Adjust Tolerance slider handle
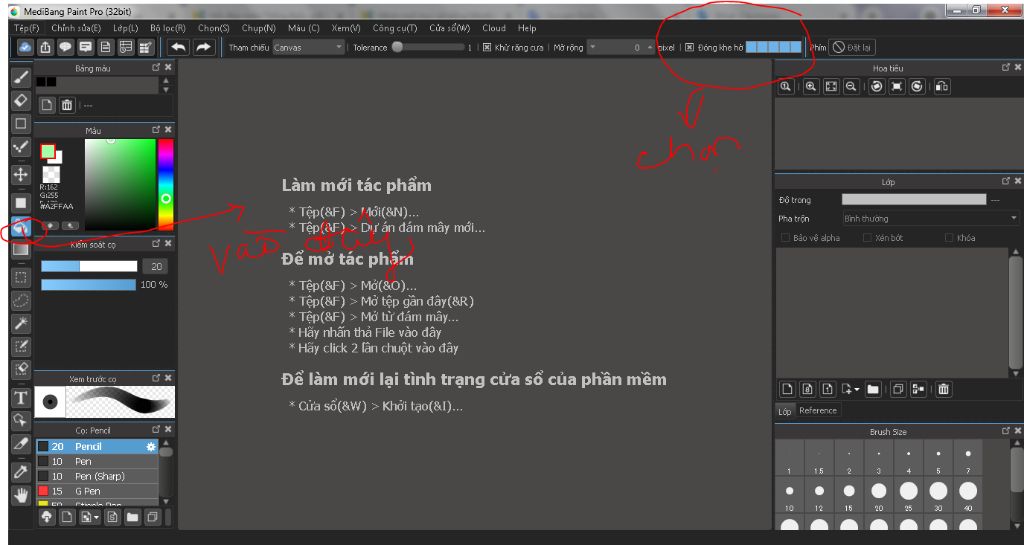This screenshot has height=545, width=1024. coord(397,47)
